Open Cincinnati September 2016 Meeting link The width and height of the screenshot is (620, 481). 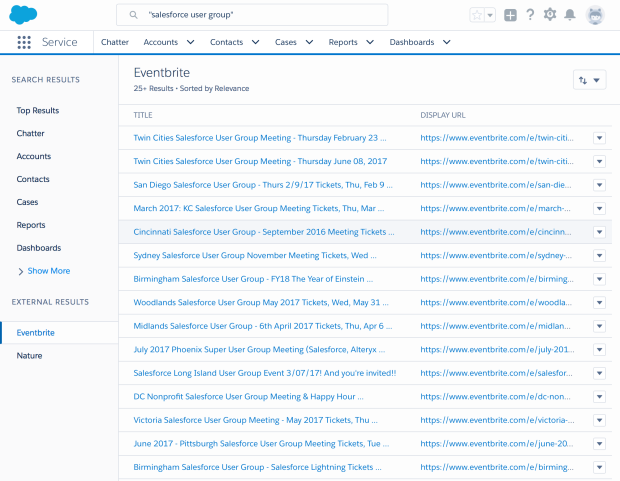pos(264,232)
